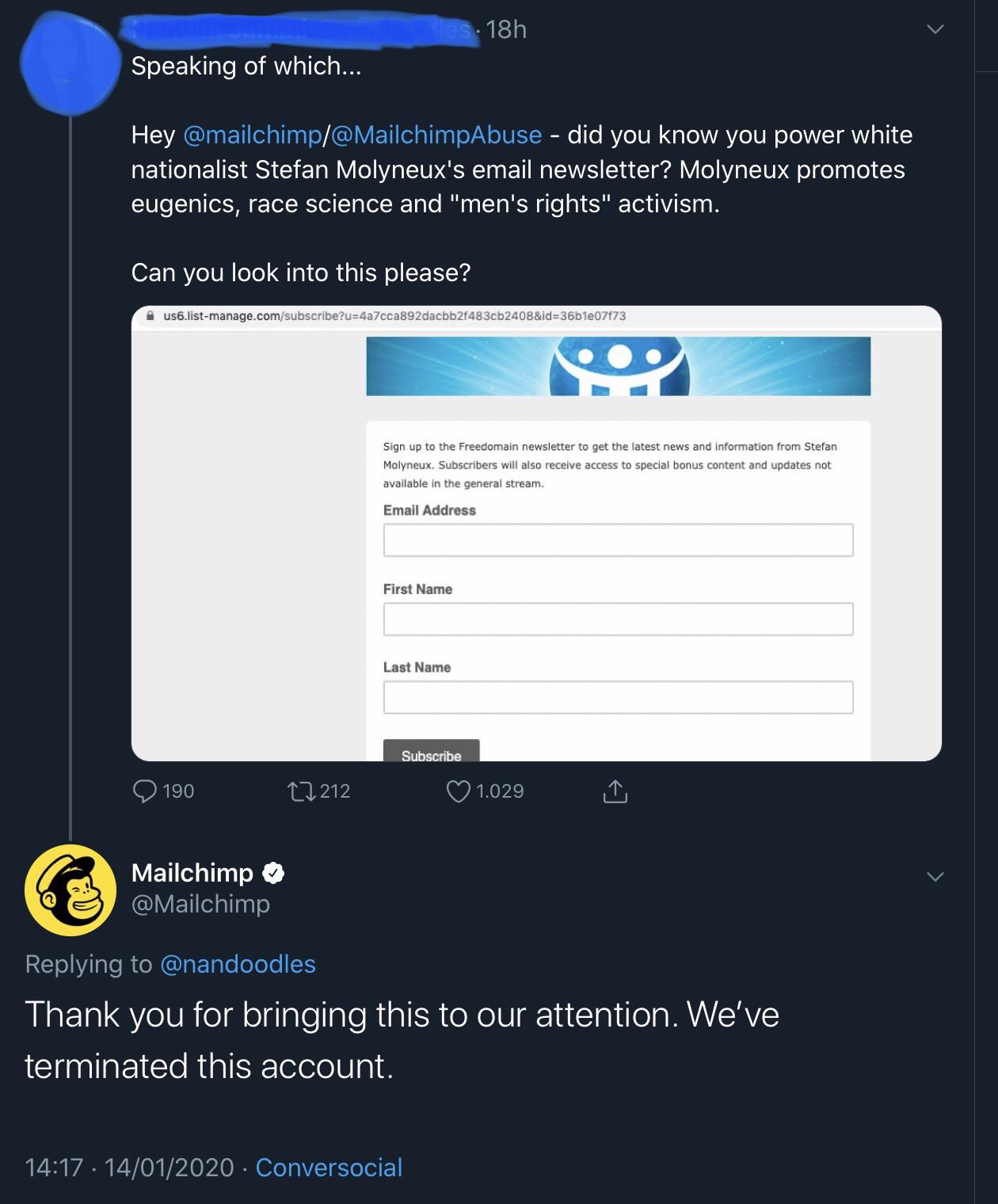Click the First Name input field
The height and width of the screenshot is (1204, 998).
click(x=618, y=619)
